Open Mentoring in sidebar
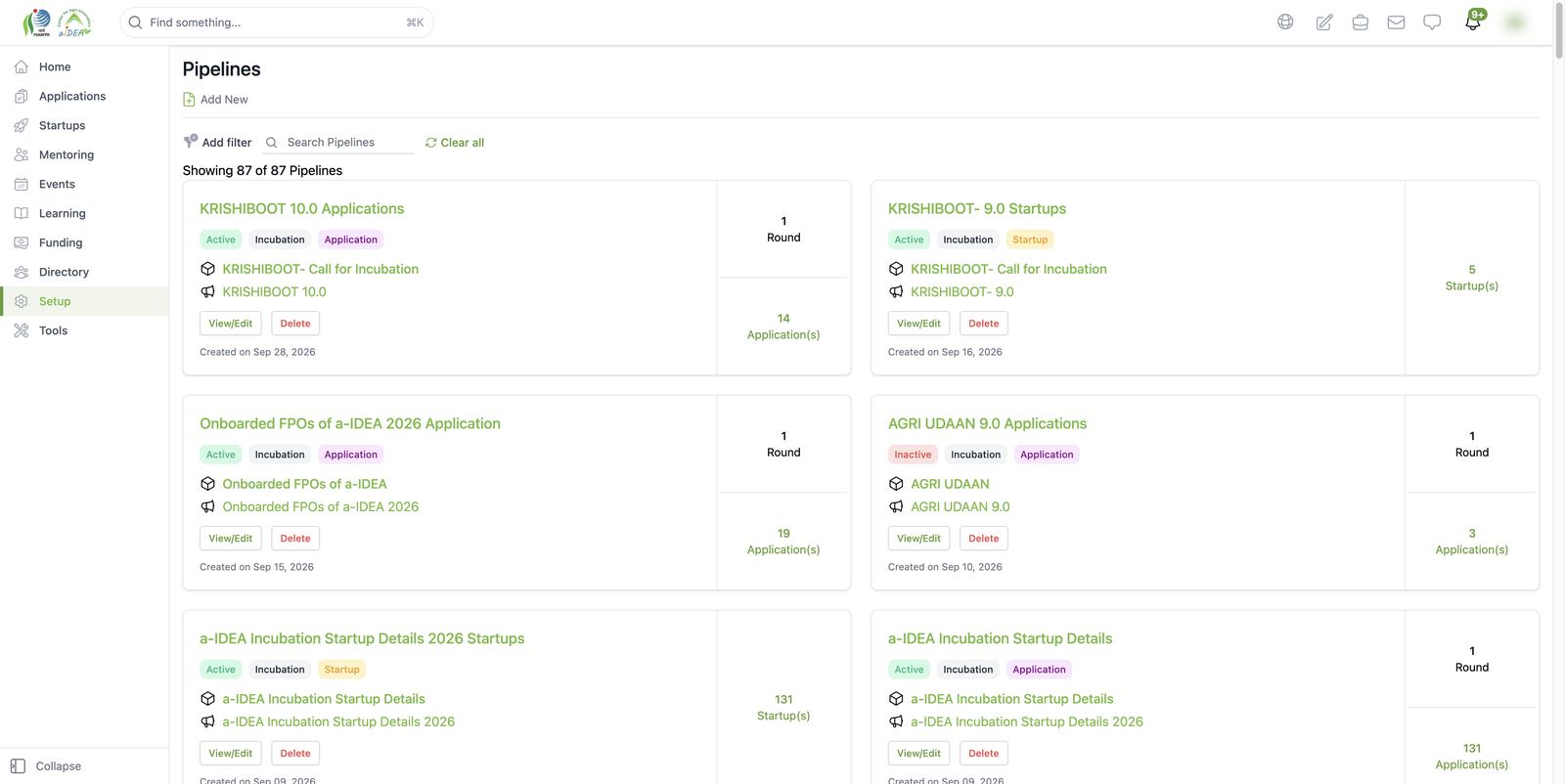Viewport: 1565px width, 784px height. pyautogui.click(x=84, y=154)
